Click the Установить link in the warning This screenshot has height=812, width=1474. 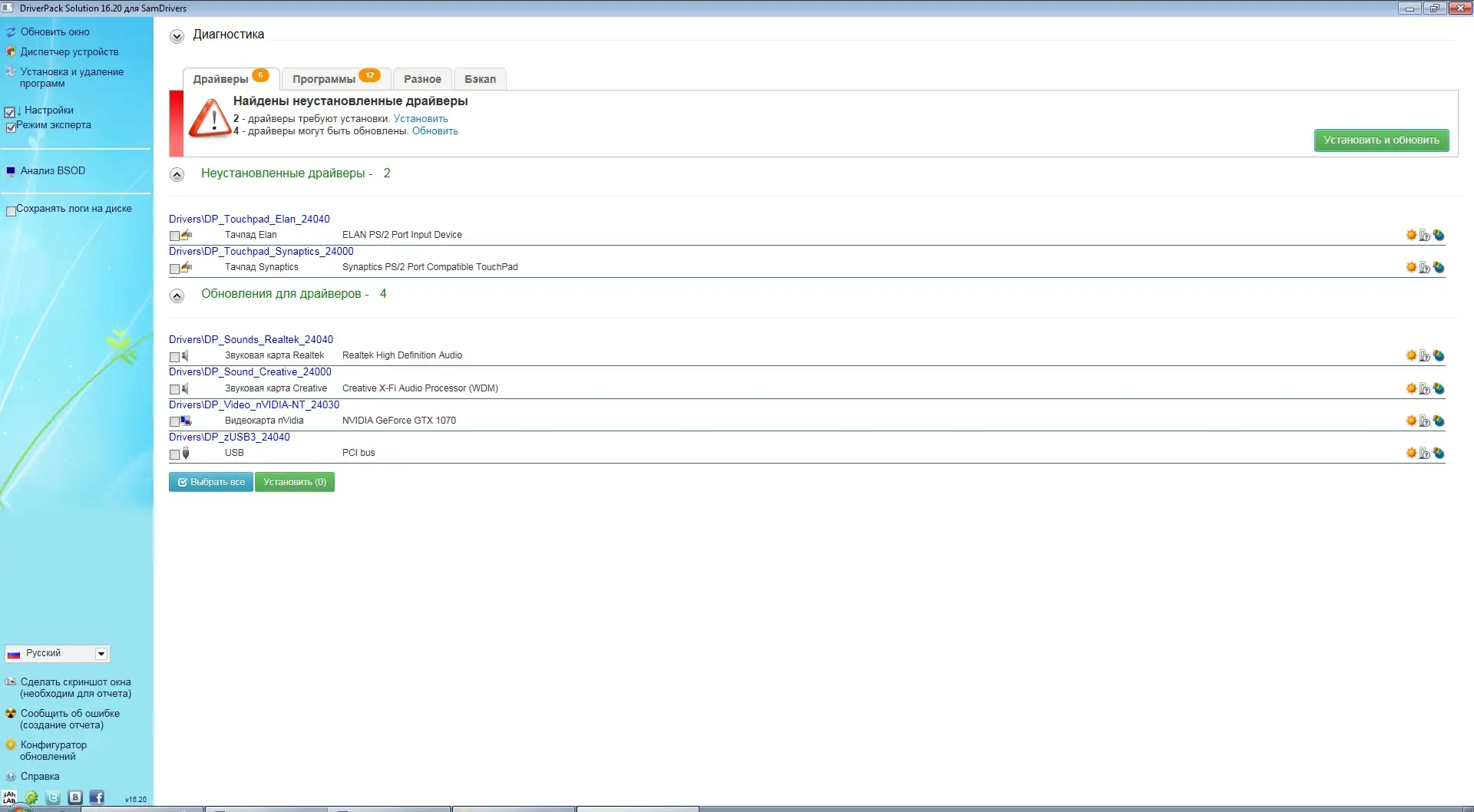point(421,119)
